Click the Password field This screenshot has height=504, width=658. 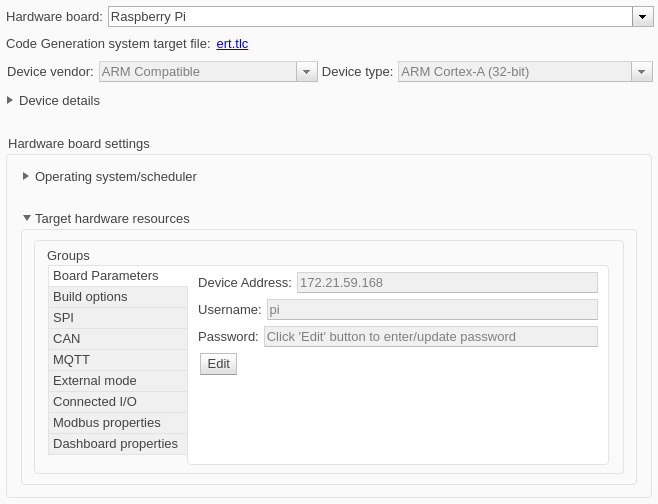[430, 337]
